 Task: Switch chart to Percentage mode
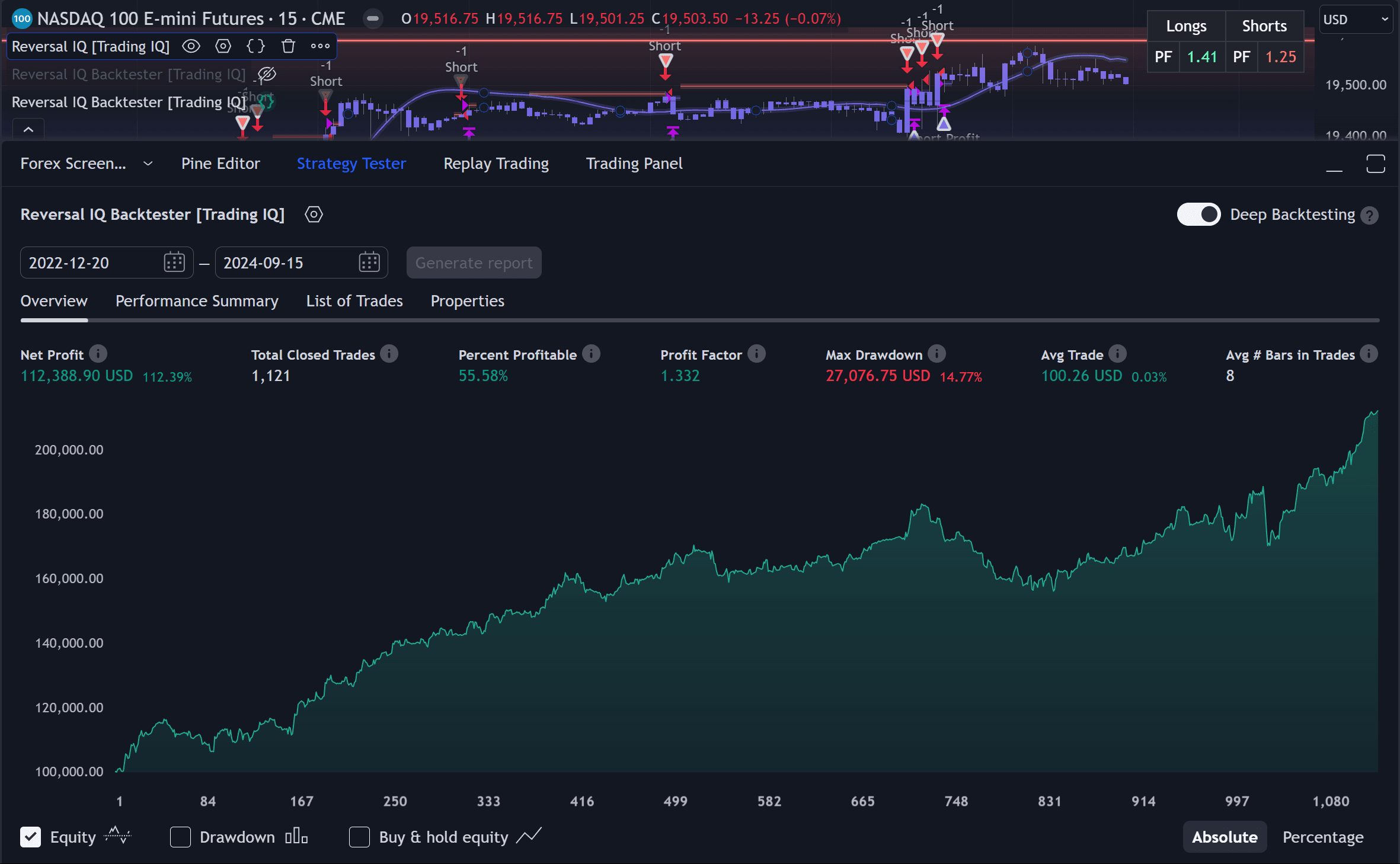1323,837
